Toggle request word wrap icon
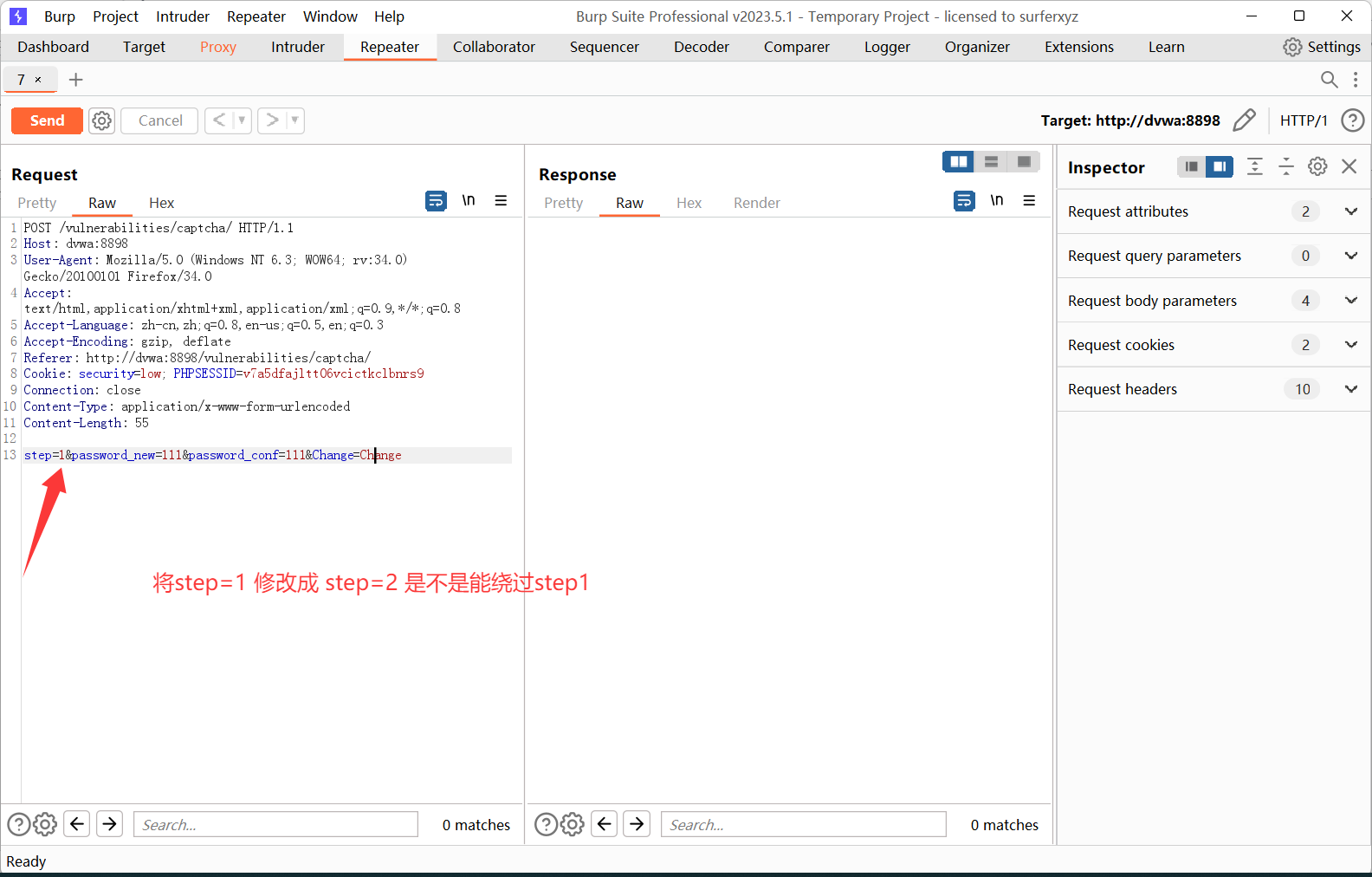The height and width of the screenshot is (877, 1372). [437, 201]
